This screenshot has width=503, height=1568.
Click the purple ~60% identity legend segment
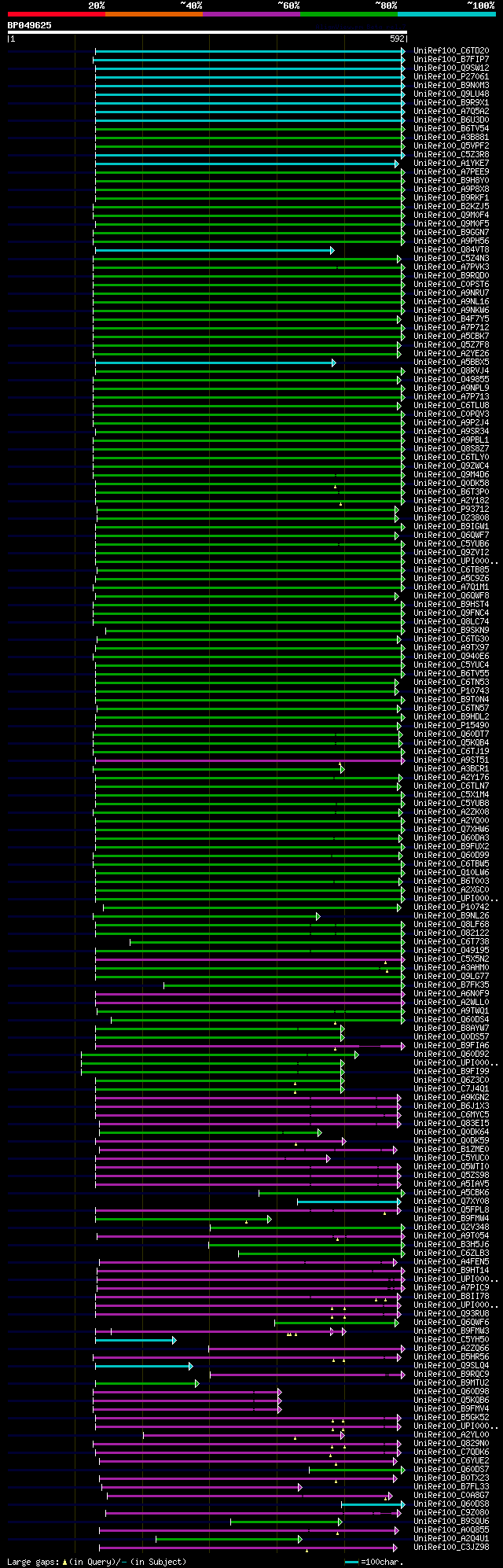click(251, 14)
